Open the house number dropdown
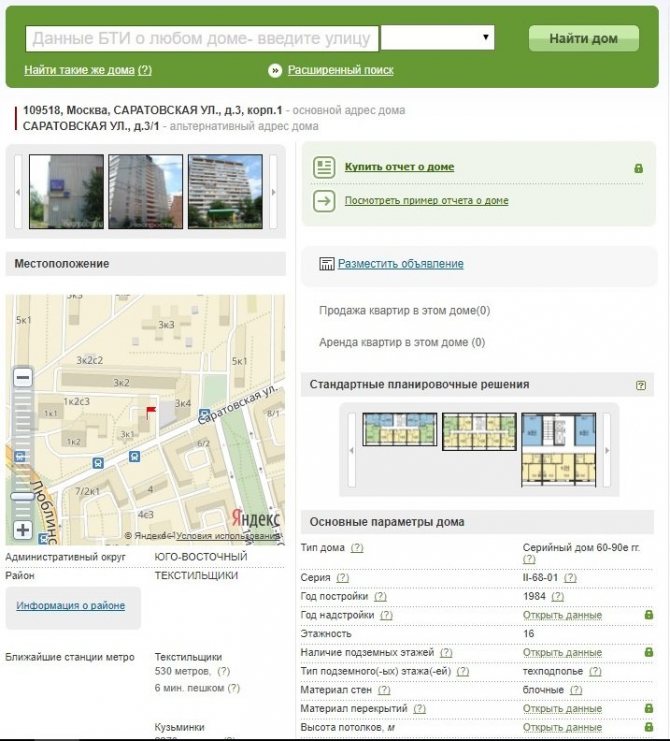 tap(438, 37)
